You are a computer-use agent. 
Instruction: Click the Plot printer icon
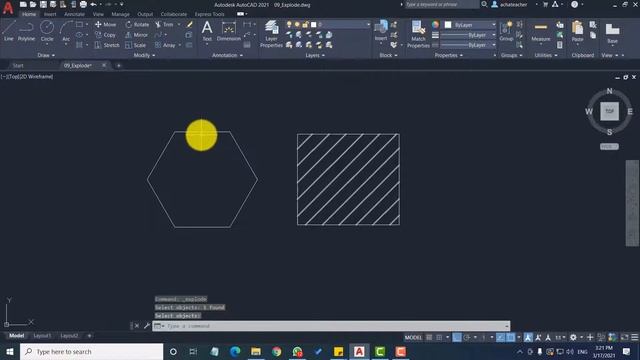[83, 4]
